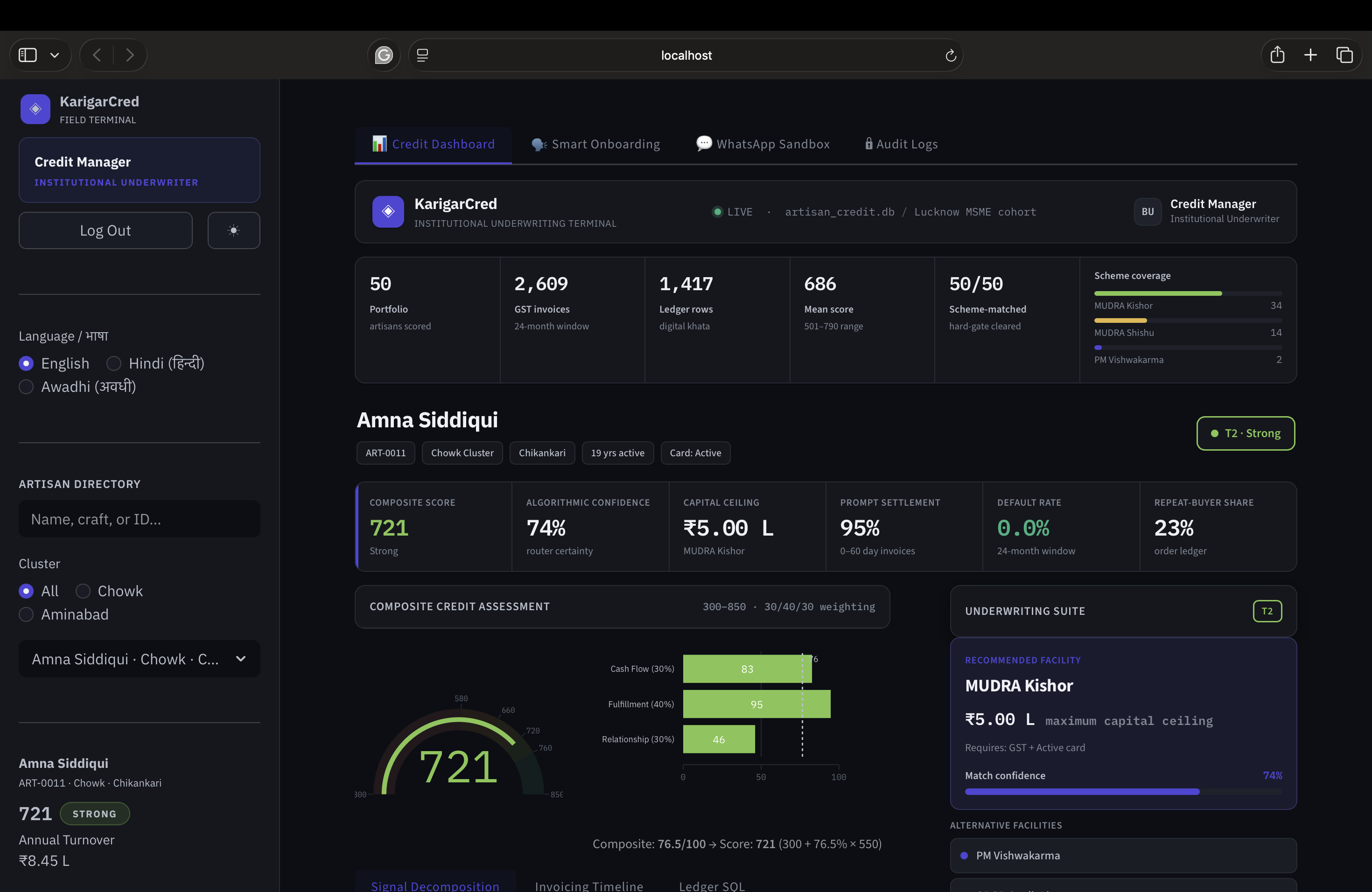Click the STRONG badge in sidebar

pyautogui.click(x=95, y=814)
